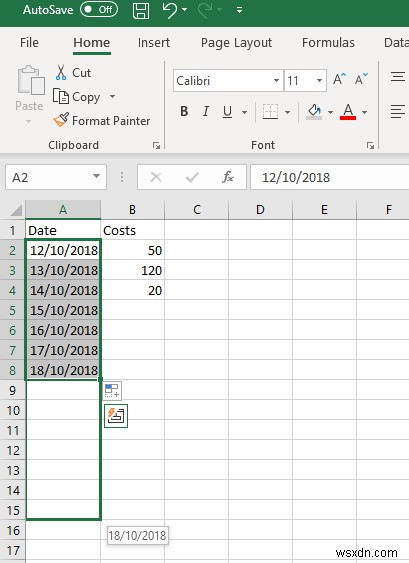Click the Save floppy disk icon

(141, 10)
